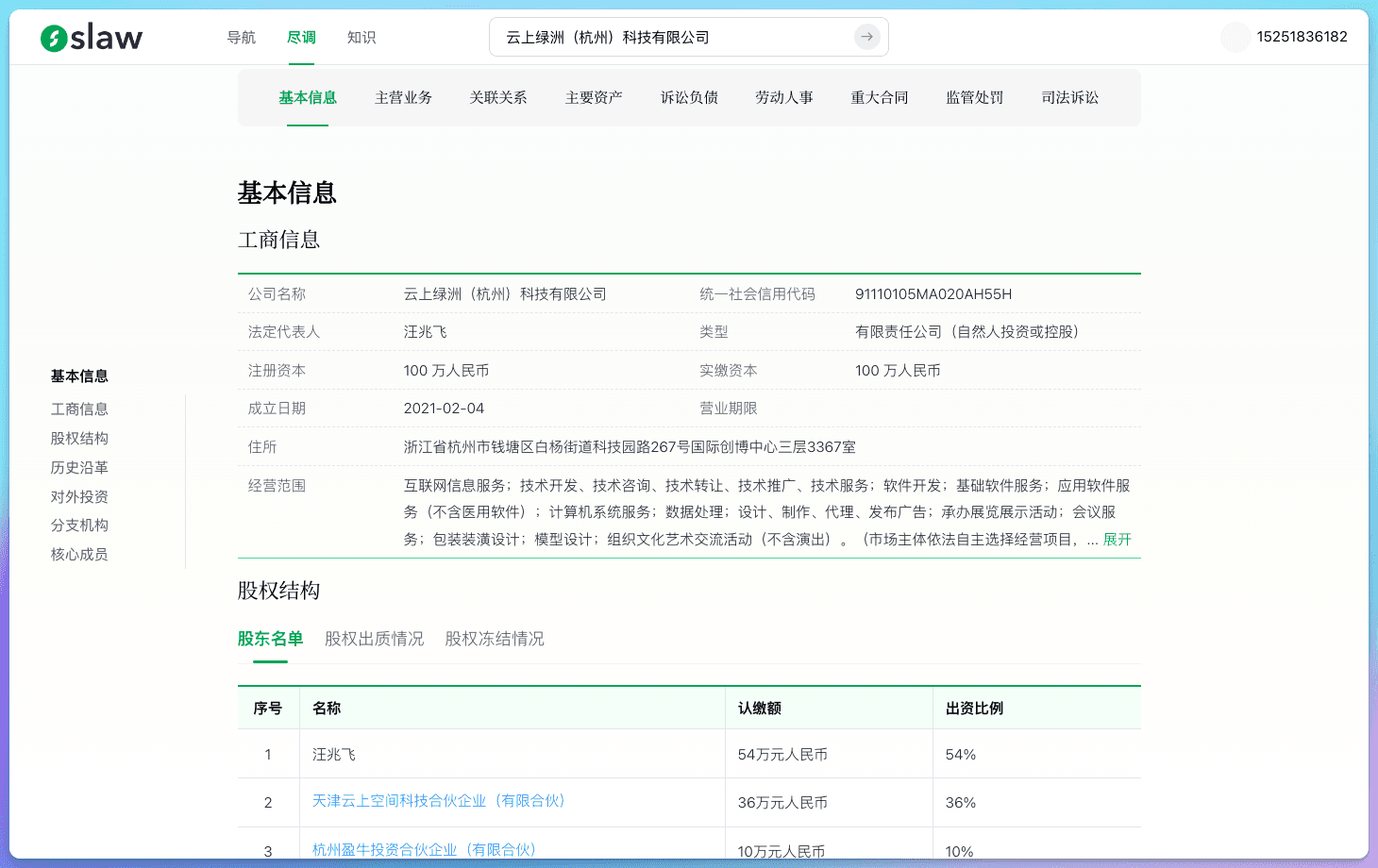Open the user avatar circle

click(x=1235, y=37)
